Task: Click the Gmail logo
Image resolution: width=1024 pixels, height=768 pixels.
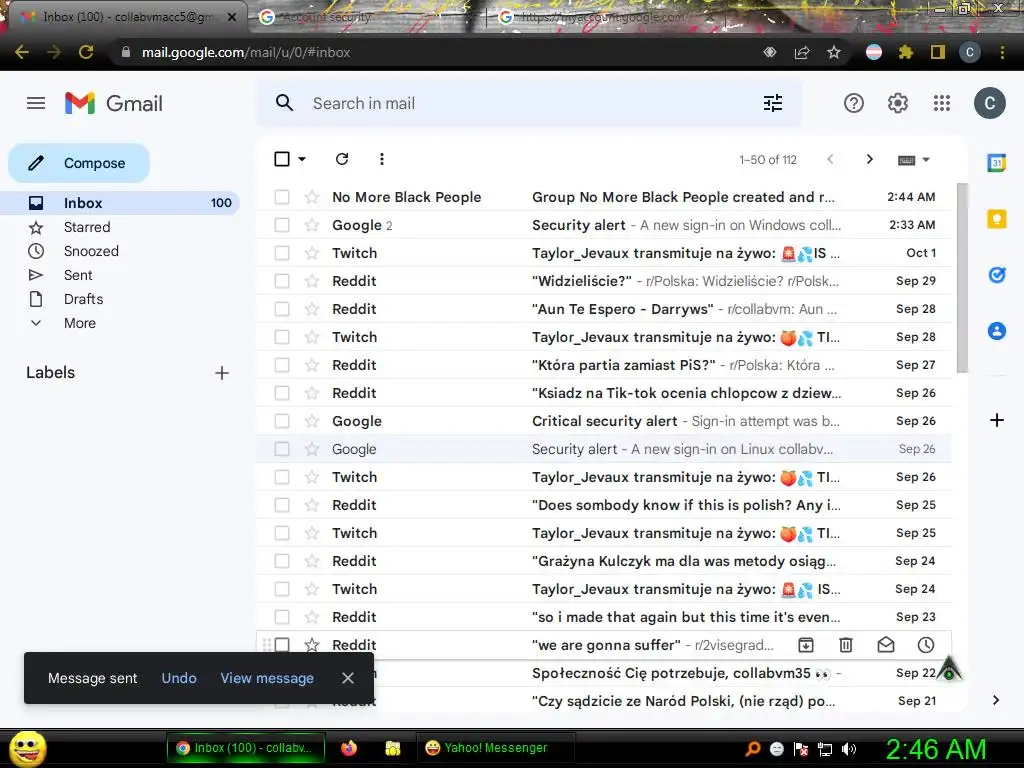Action: tap(114, 103)
